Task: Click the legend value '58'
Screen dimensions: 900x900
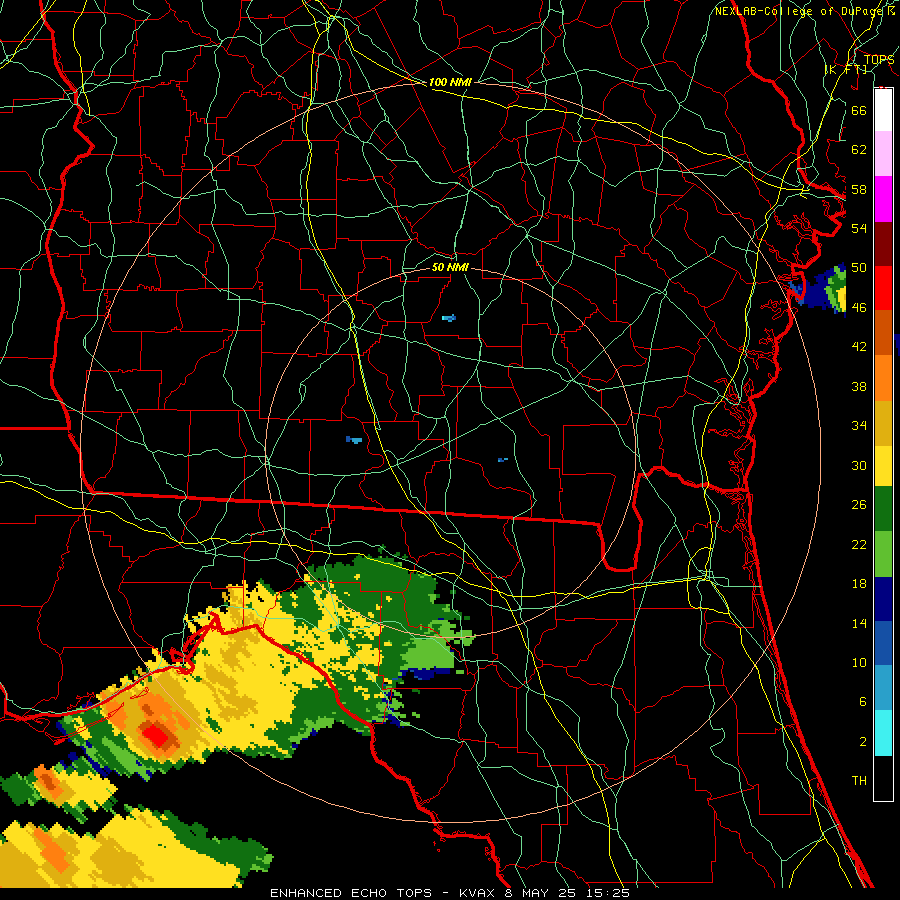Action: pos(859,189)
